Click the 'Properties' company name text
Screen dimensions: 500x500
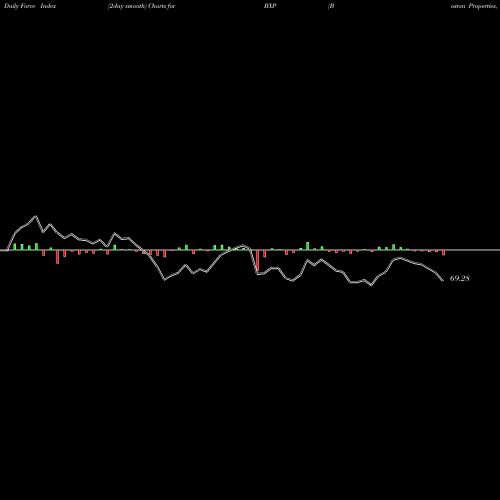(482, 6)
